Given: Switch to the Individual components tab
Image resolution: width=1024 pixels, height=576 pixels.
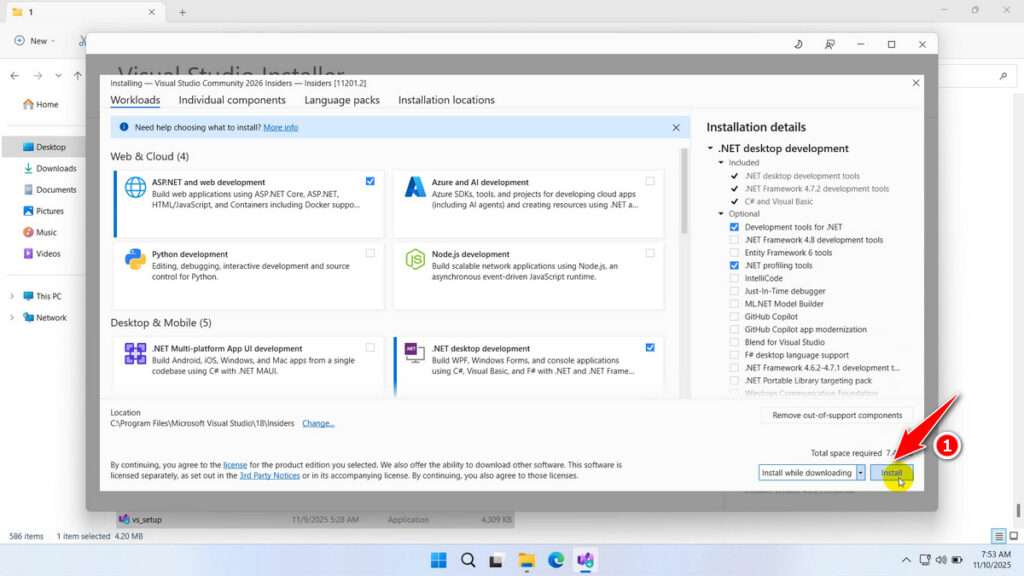Looking at the screenshot, I should coord(232,100).
